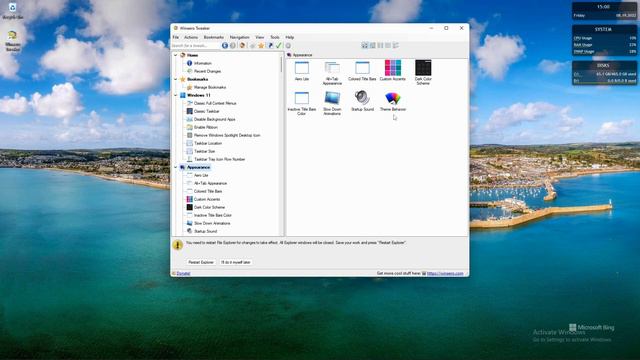This screenshot has height=360, width=640.
Task: Select Custom Accents in the tree
Action: click(x=207, y=199)
